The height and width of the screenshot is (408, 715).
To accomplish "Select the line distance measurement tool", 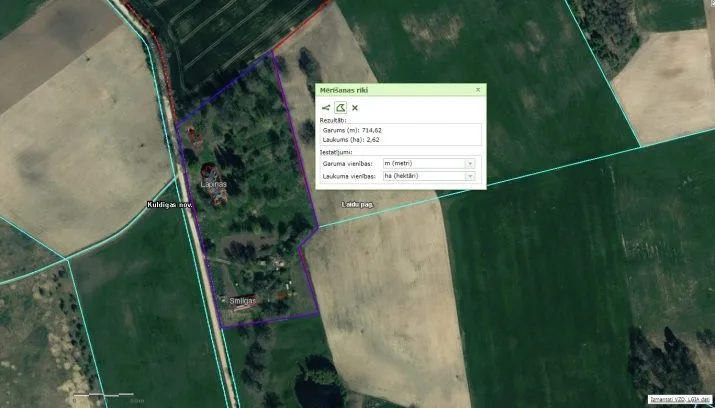I will tap(326, 108).
